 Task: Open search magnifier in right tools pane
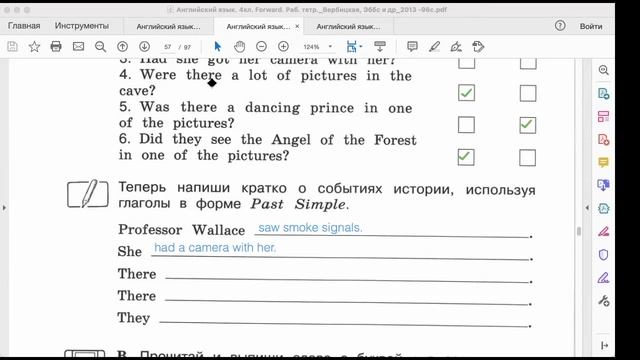click(x=604, y=70)
